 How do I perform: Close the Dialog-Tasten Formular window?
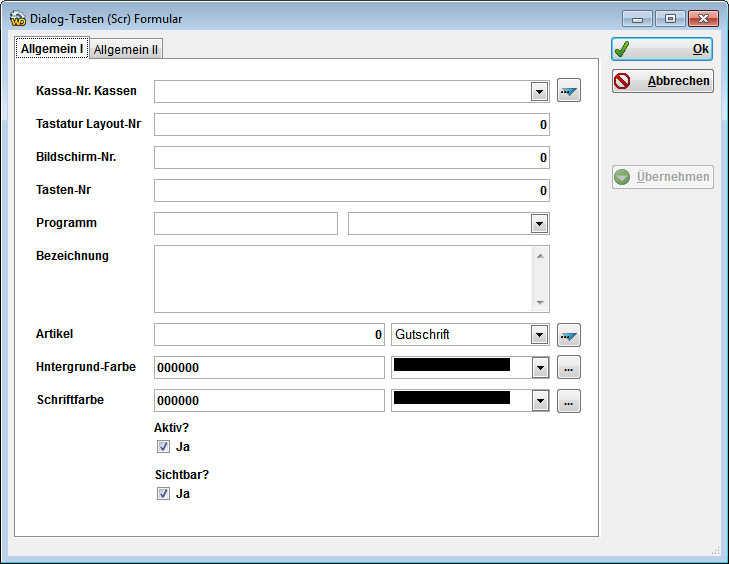pos(703,19)
